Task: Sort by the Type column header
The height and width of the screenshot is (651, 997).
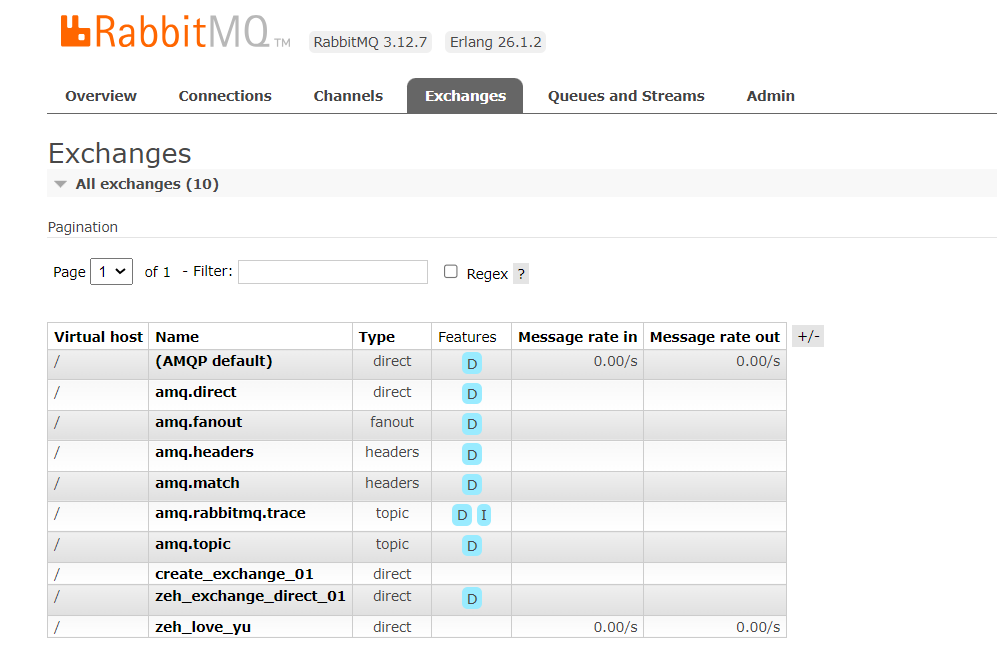Action: coord(377,337)
